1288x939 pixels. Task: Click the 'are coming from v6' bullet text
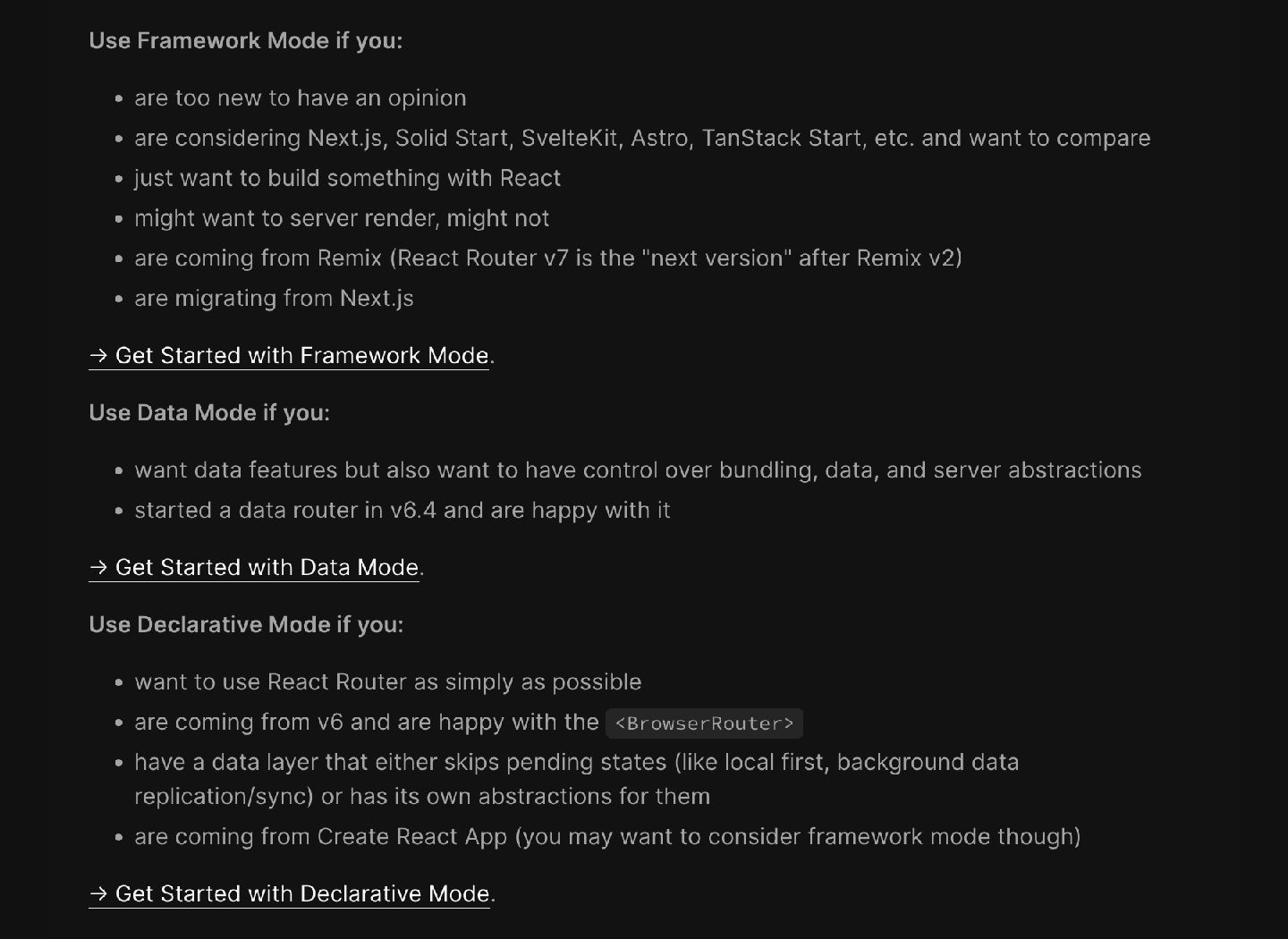coord(367,723)
